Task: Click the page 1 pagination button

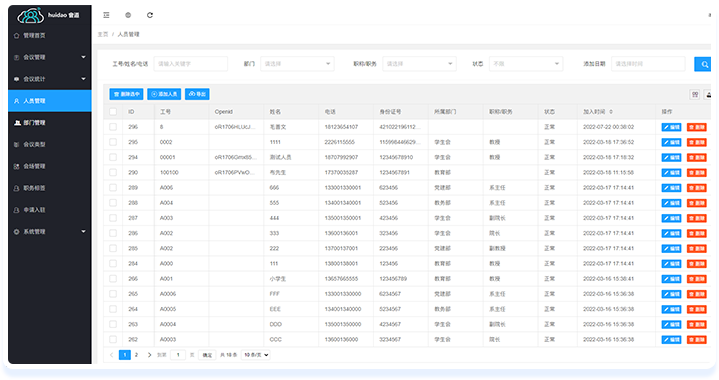Action: [x=125, y=355]
